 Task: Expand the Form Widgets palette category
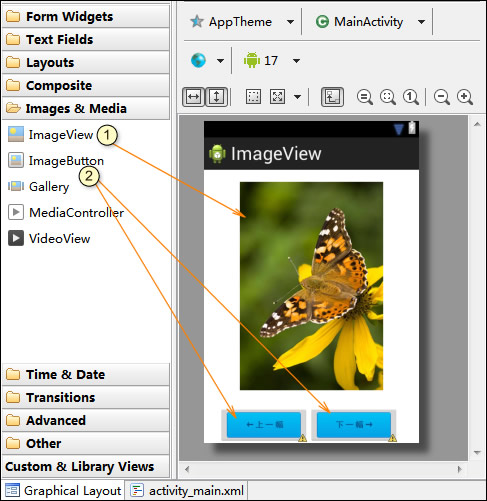(86, 16)
